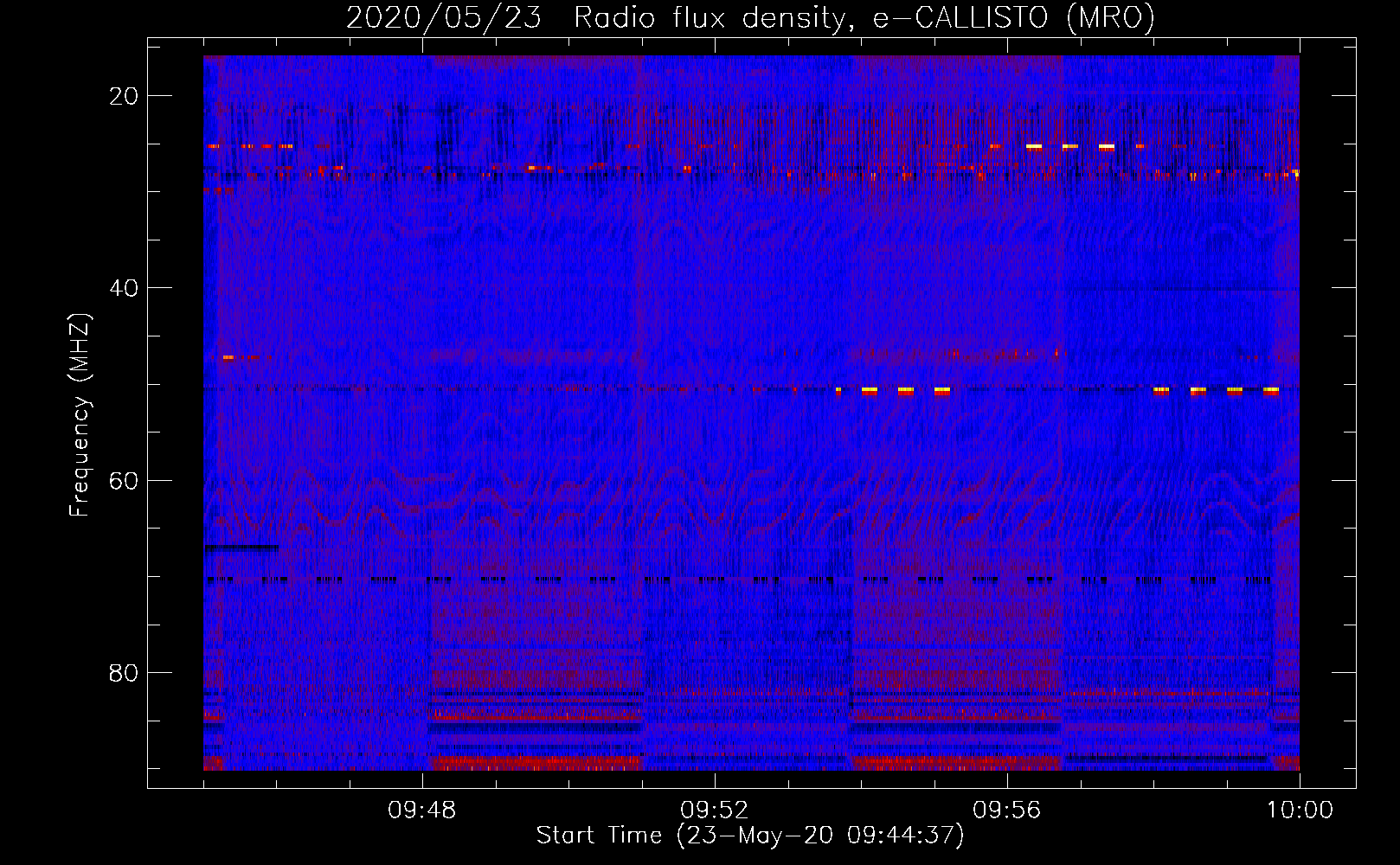Select the Frequency (MHZ) axis label
This screenshot has width=1400, height=865.
pyautogui.click(x=80, y=415)
